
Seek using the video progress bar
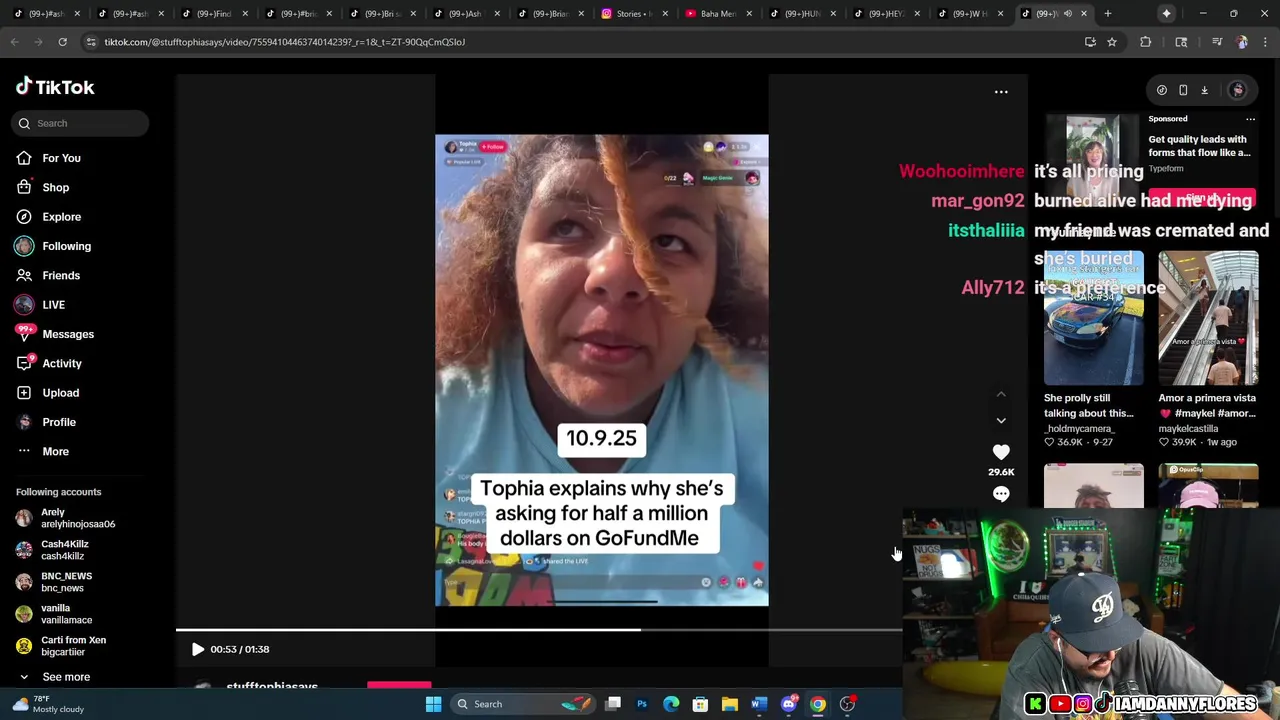click(539, 630)
